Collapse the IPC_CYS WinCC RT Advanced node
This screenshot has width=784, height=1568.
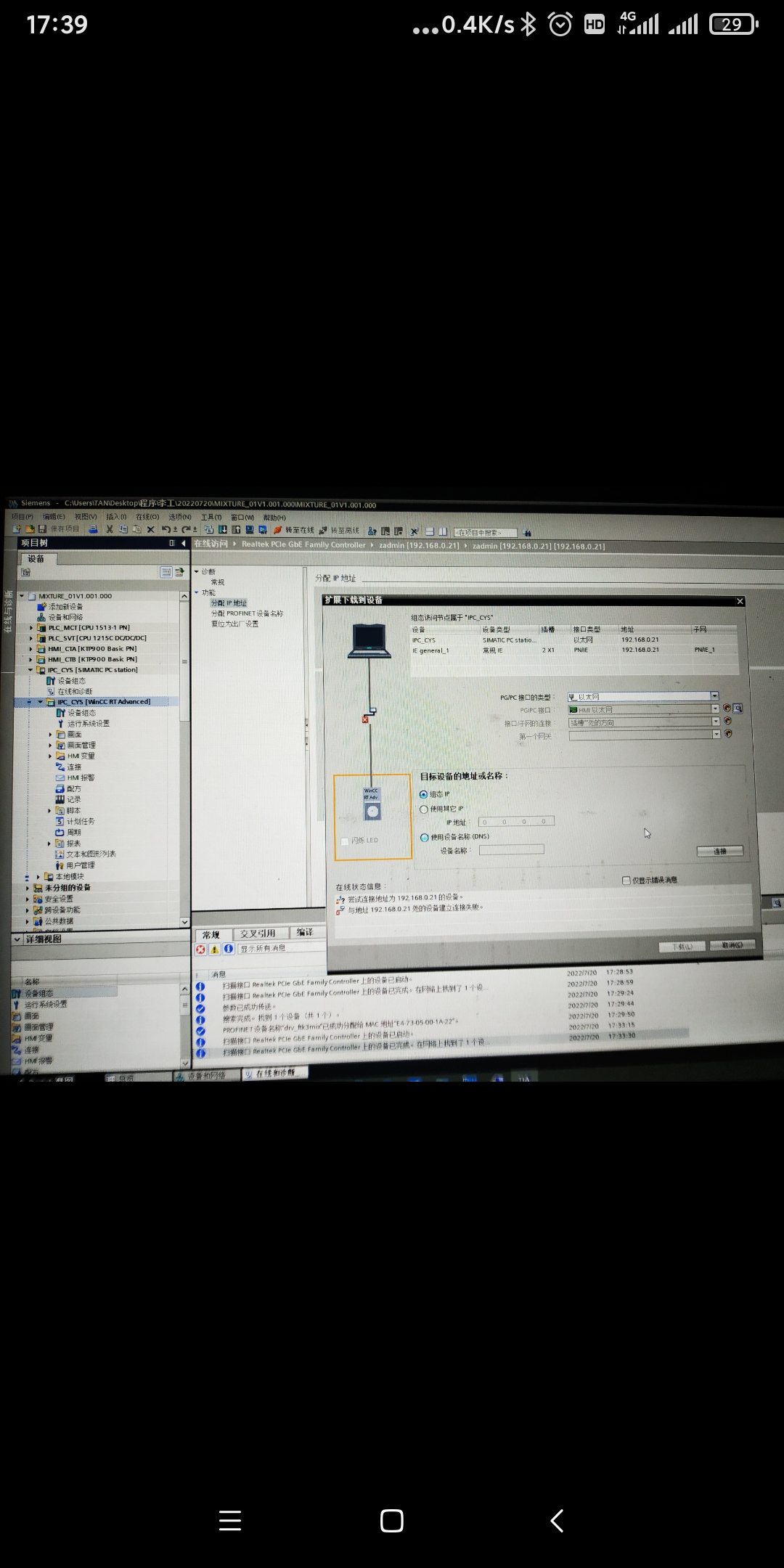pos(41,702)
